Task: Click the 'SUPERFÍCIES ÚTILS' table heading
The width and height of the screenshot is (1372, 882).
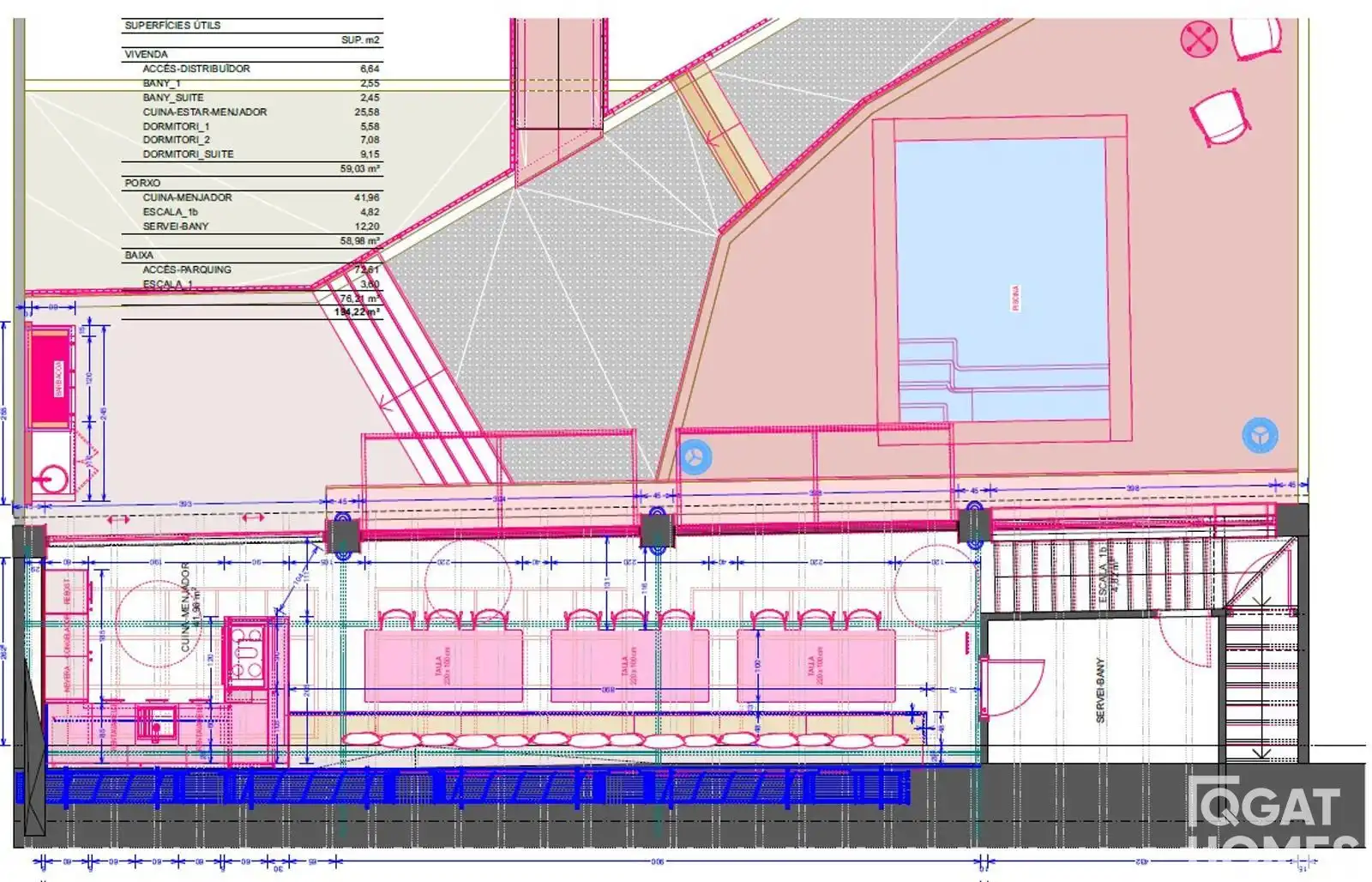Action: [x=172, y=26]
